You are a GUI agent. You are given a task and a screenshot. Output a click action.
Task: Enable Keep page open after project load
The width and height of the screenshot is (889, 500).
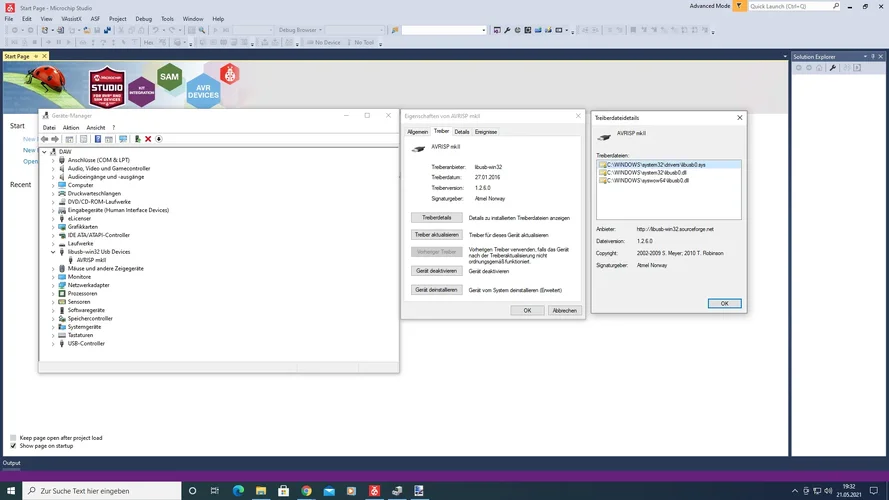[x=13, y=438]
